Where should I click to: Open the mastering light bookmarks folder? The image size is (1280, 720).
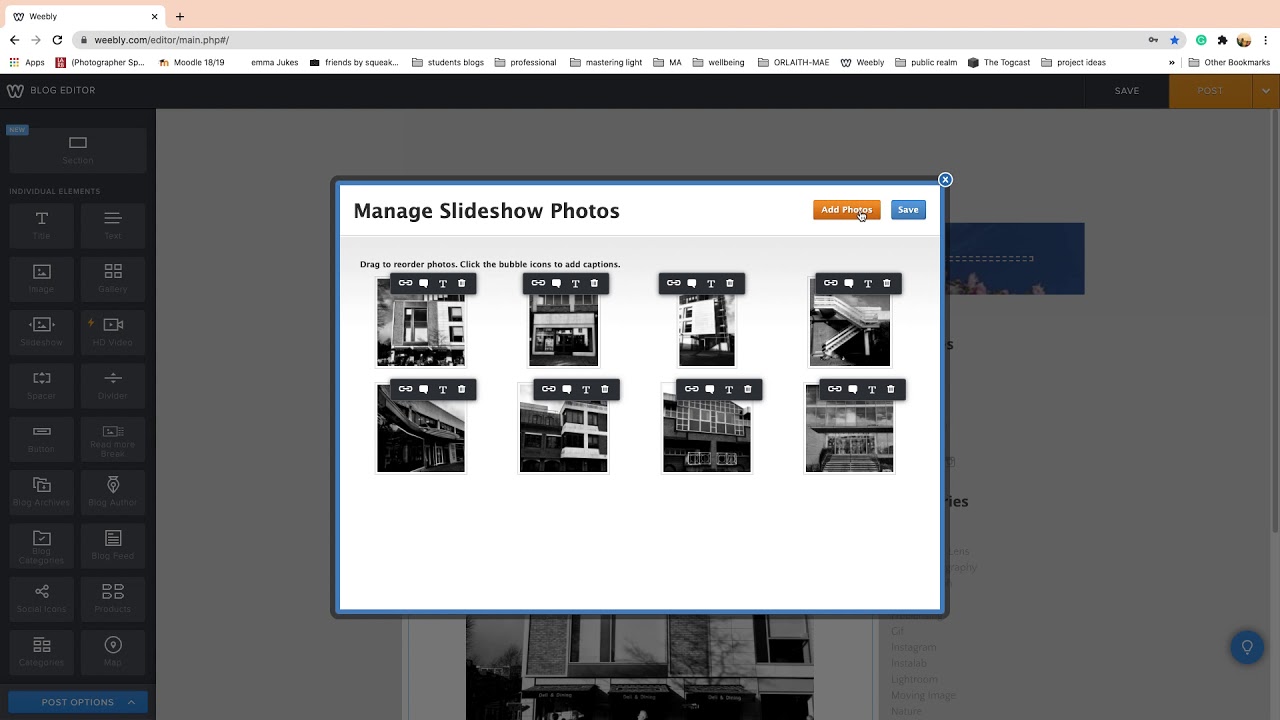click(606, 62)
